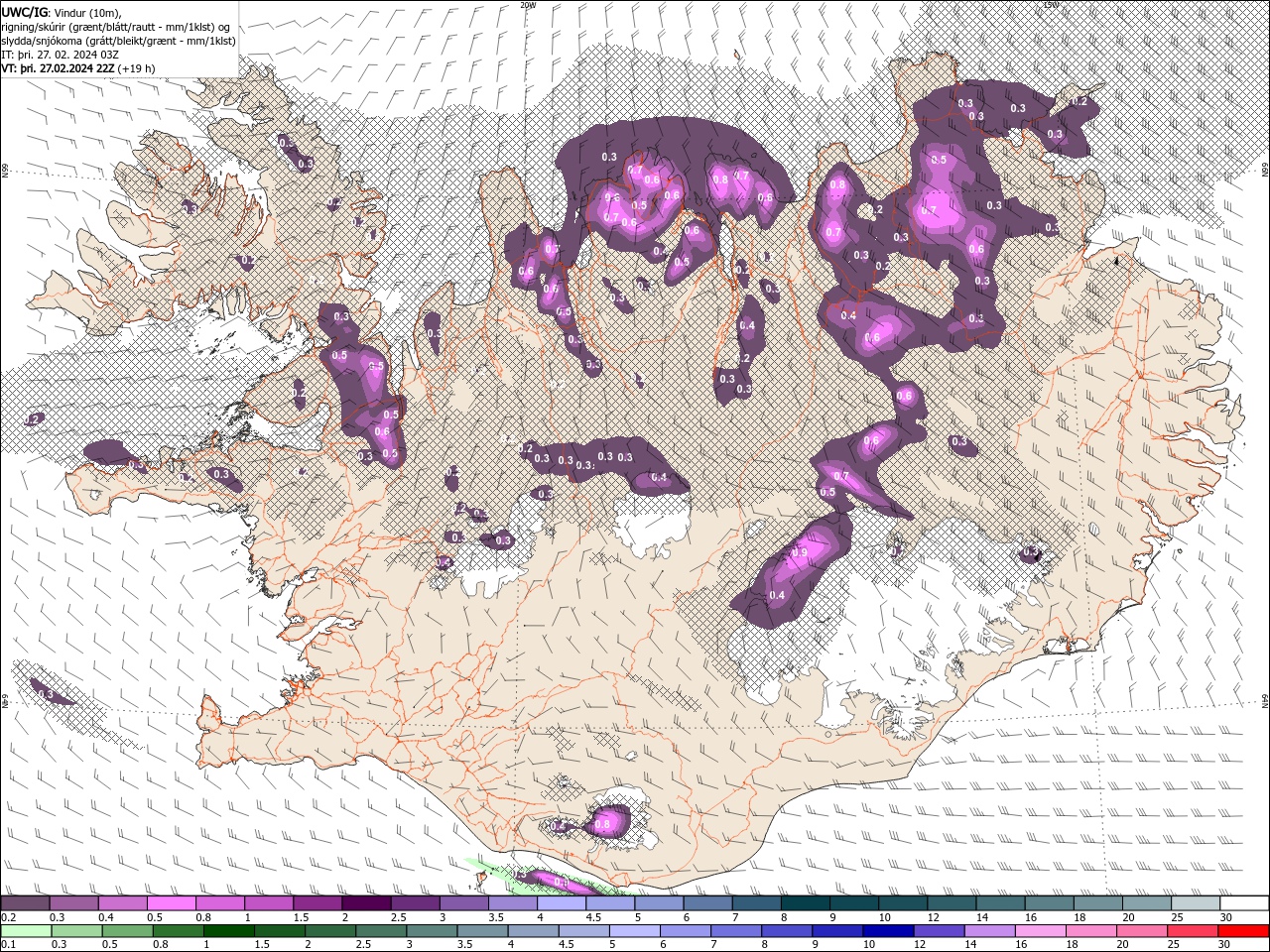The height and width of the screenshot is (952, 1270).
Task: Click the lower legend swatch between 3 and 3.5
Action: point(432,930)
